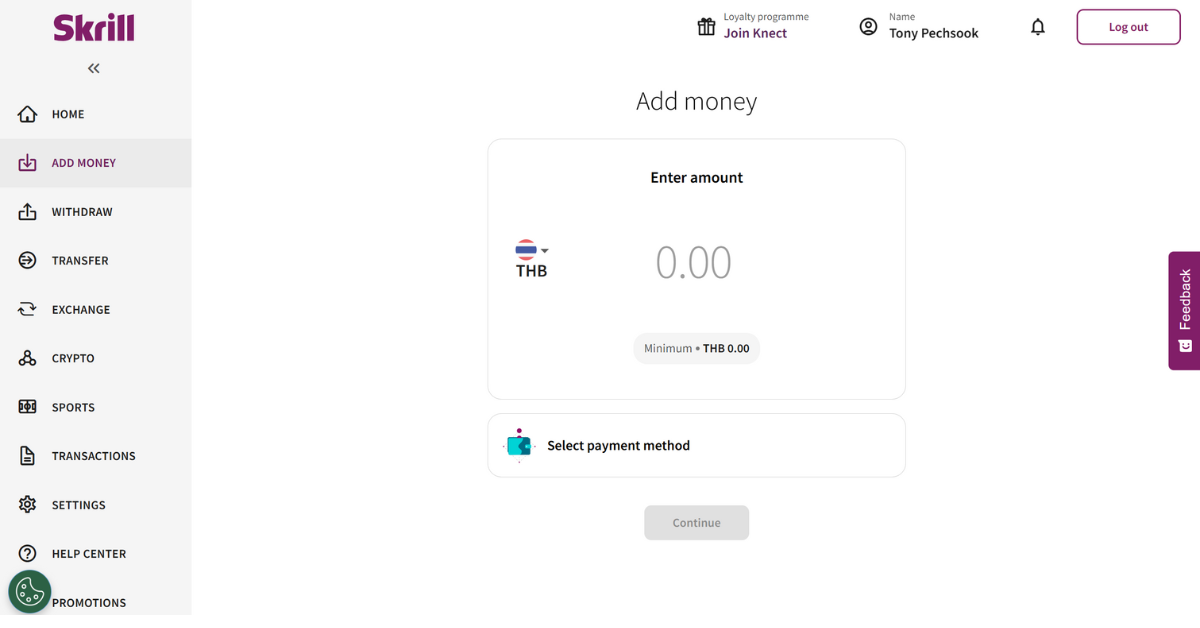Click the Log out button
The image size is (1200, 628).
[1128, 27]
